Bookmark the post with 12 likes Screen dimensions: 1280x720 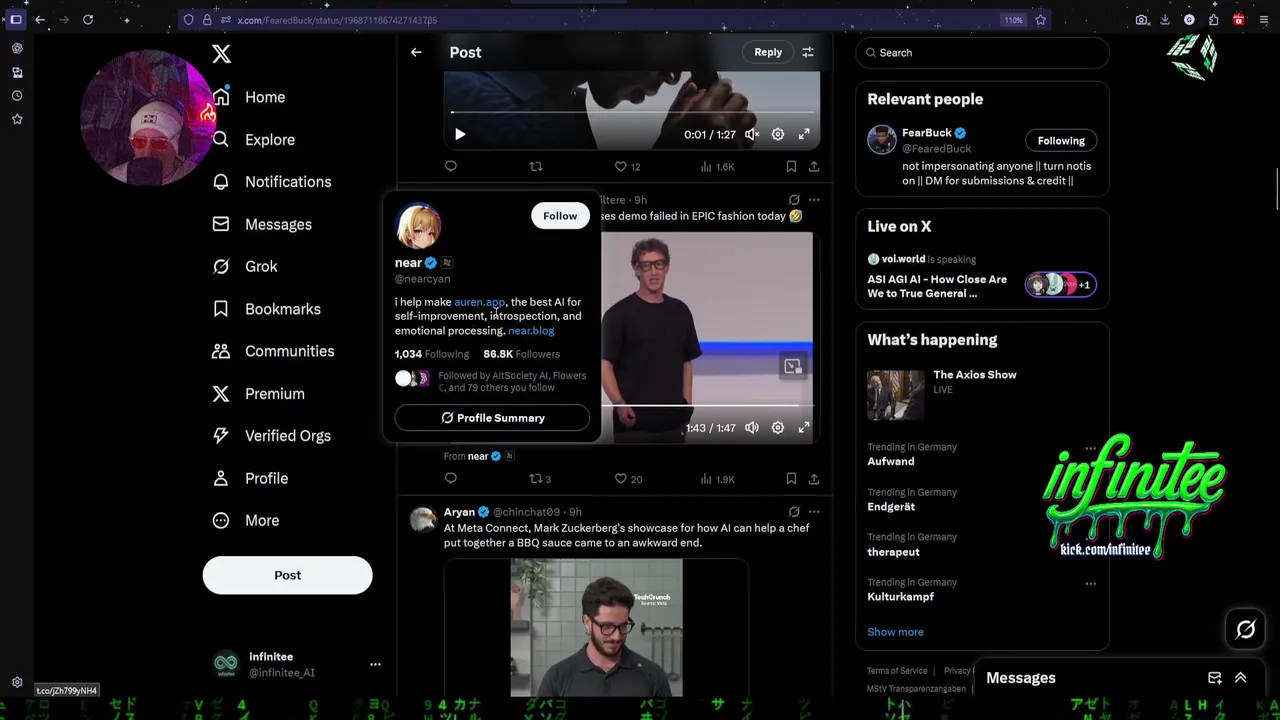pos(791,166)
